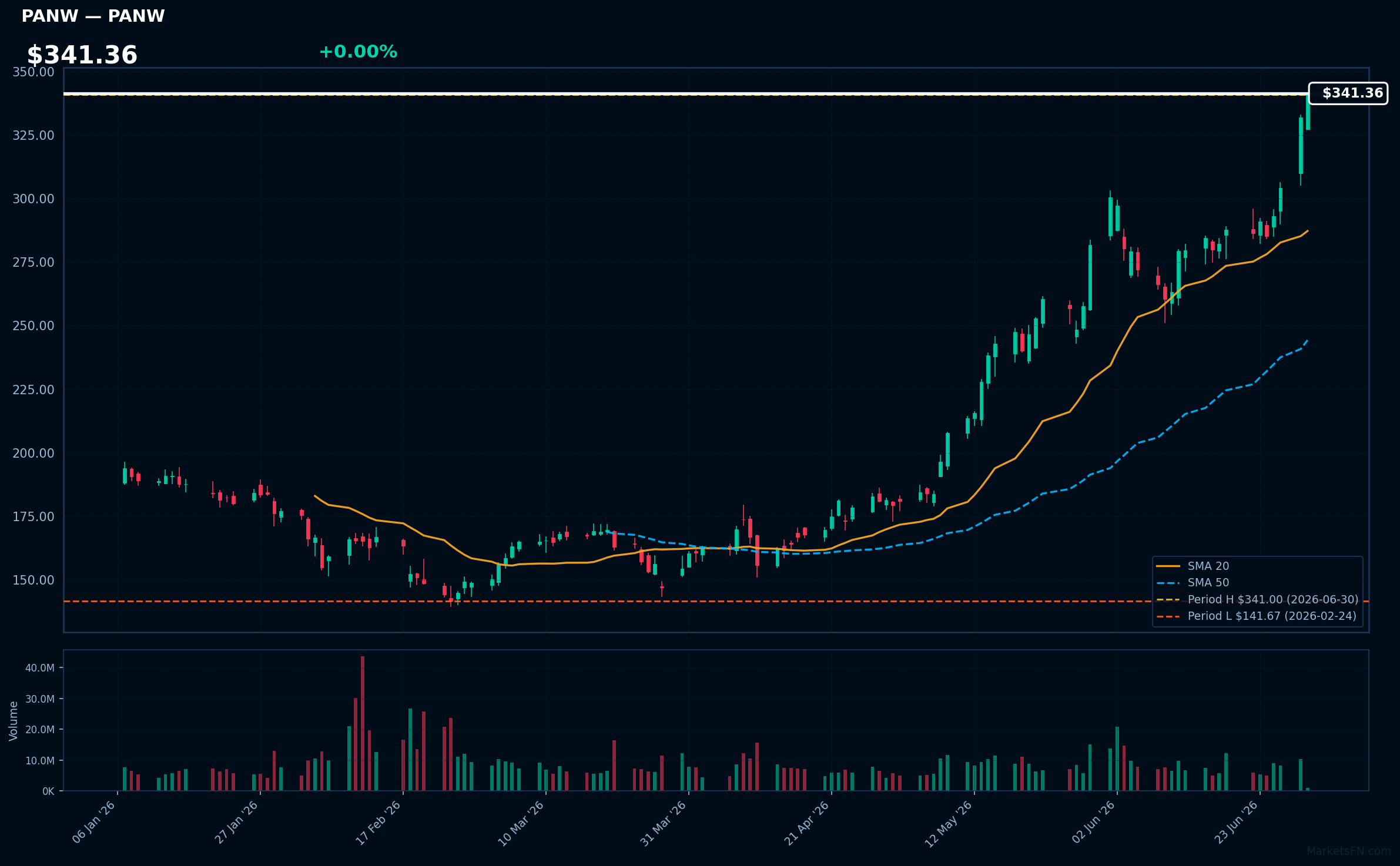Click the 06 Jan '26 date label
The height and width of the screenshot is (866, 1400).
coord(94,823)
